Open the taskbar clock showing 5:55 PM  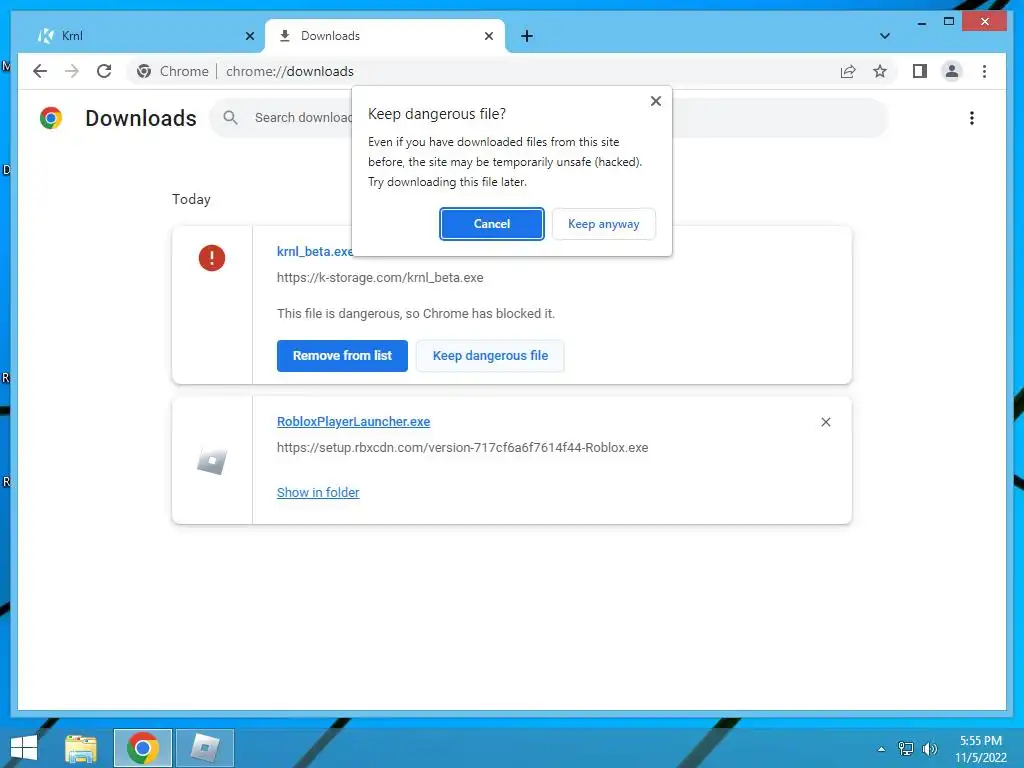(980, 749)
